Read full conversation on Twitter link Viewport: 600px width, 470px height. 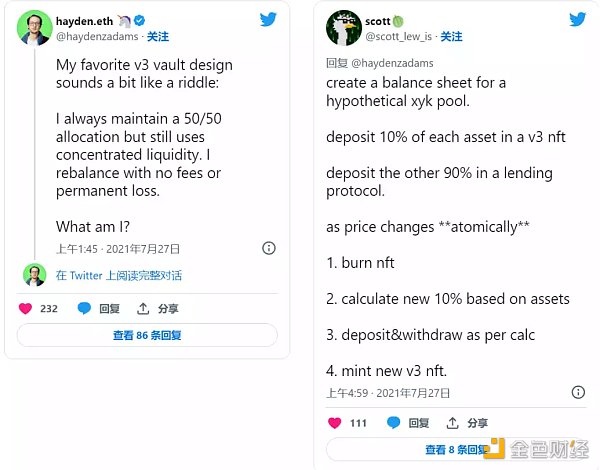pos(118,275)
